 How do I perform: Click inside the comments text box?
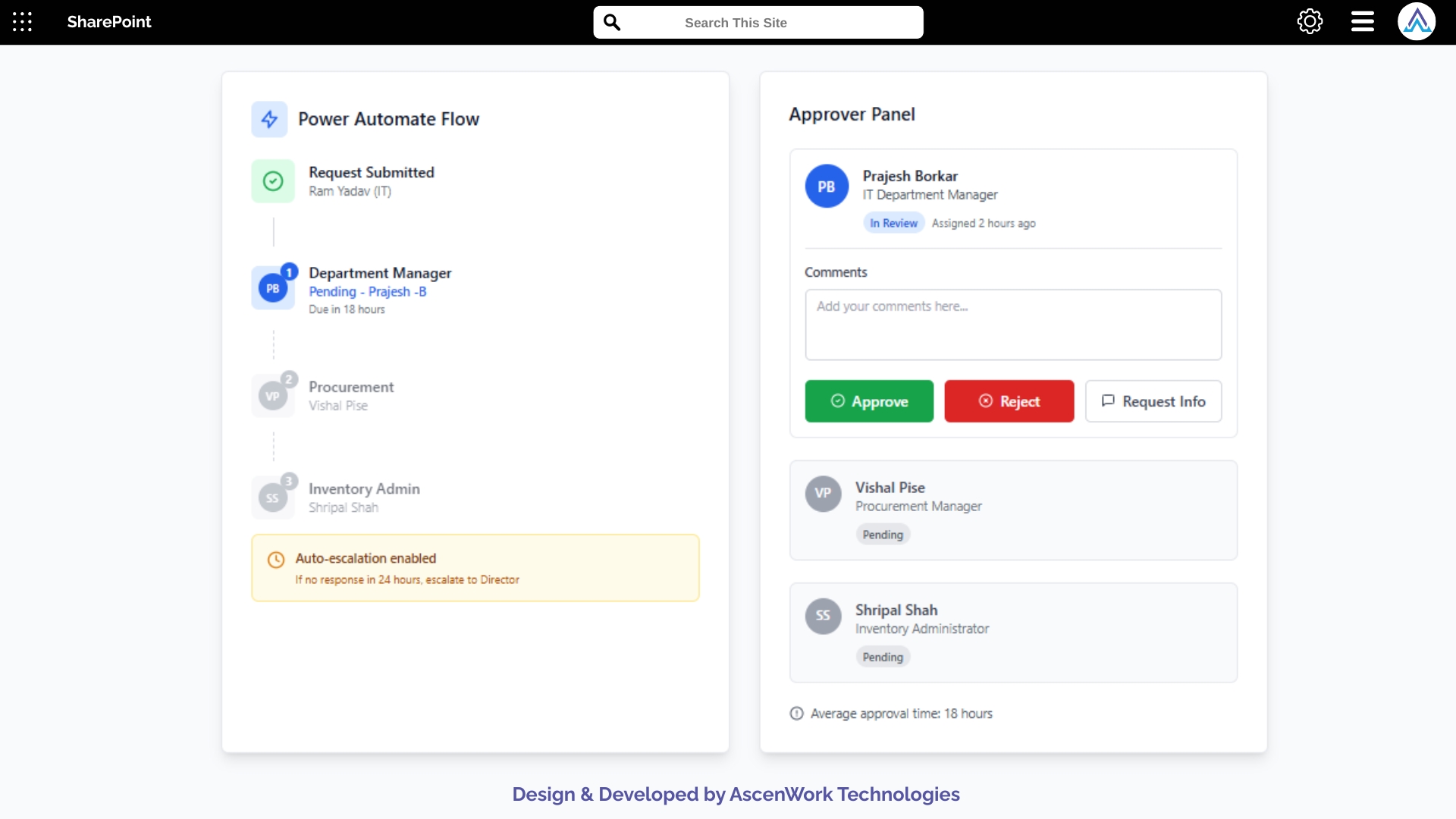pos(1013,325)
